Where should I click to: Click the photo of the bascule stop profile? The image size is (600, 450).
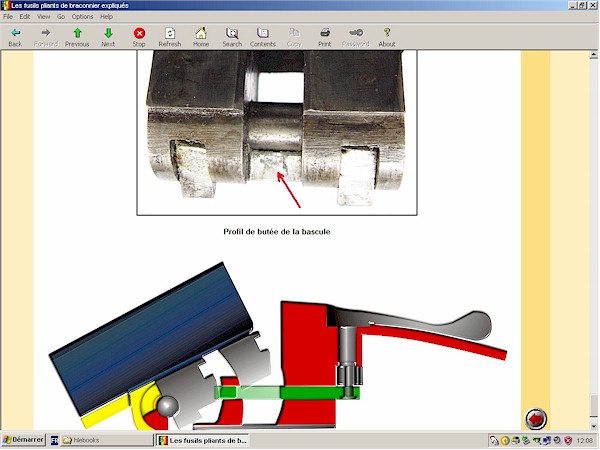[277, 132]
